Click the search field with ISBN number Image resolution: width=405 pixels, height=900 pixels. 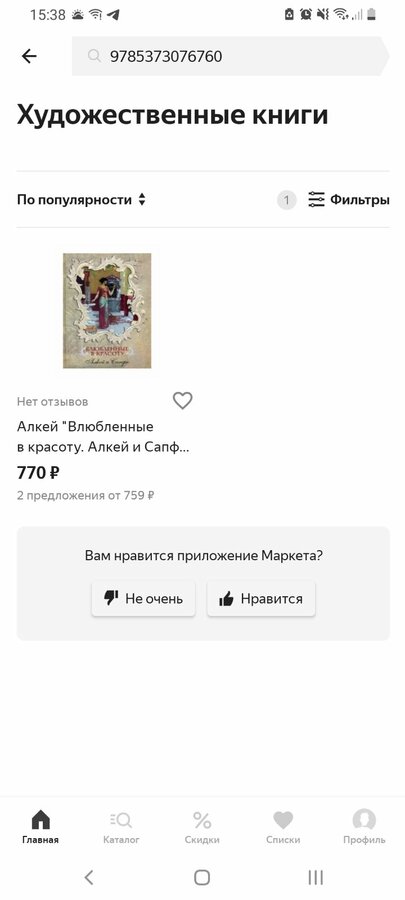click(x=231, y=56)
